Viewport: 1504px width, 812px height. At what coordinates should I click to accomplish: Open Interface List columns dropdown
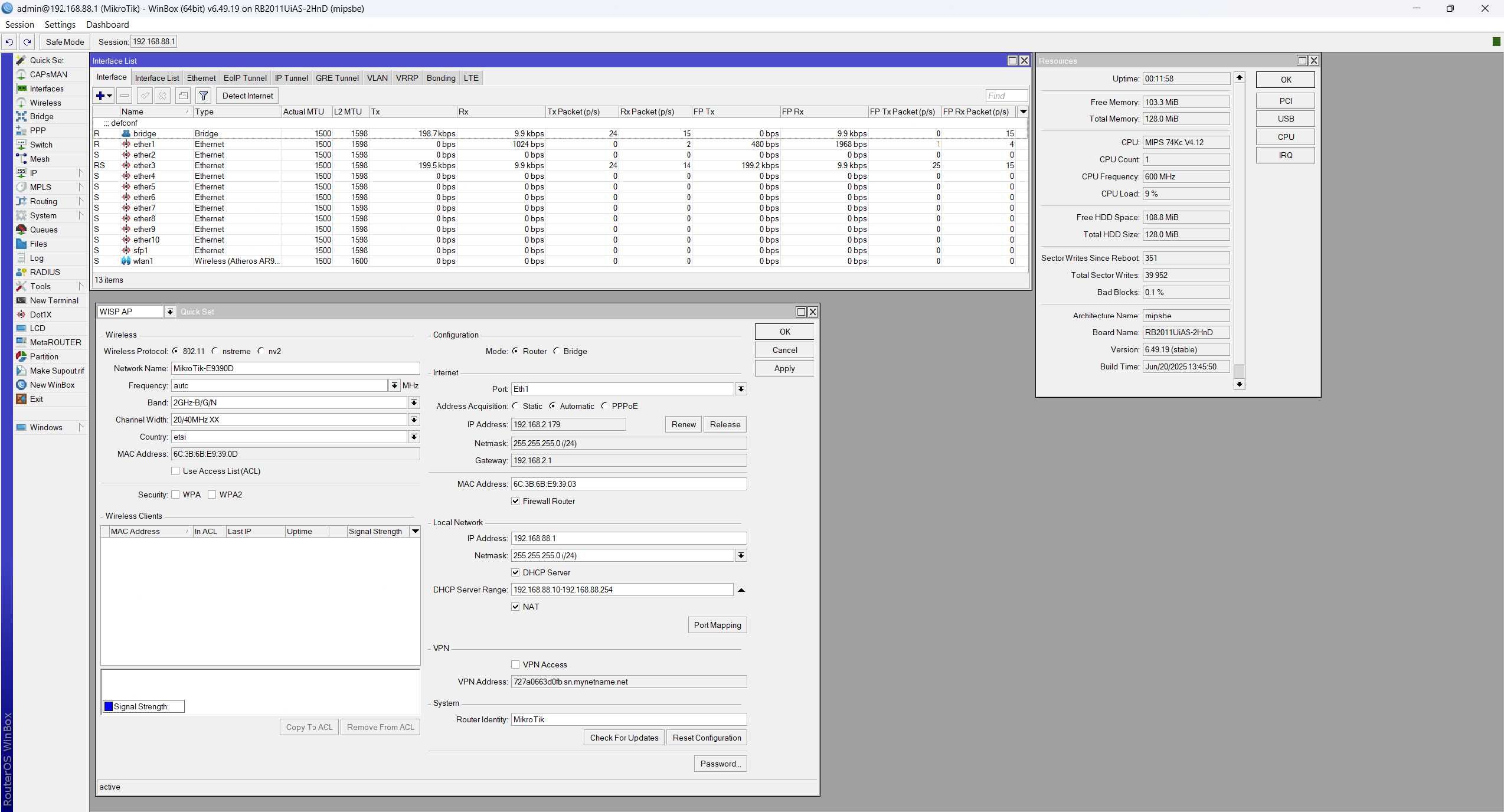[x=1023, y=112]
